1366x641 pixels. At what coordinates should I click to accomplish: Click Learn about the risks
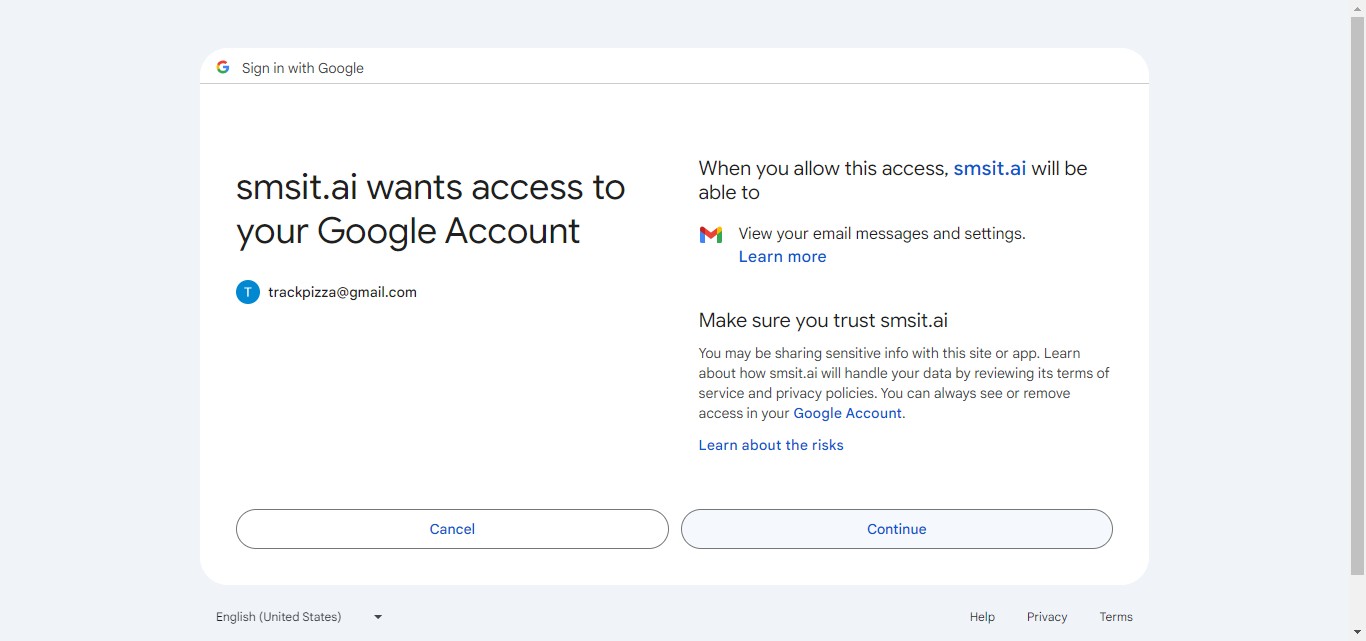770,445
